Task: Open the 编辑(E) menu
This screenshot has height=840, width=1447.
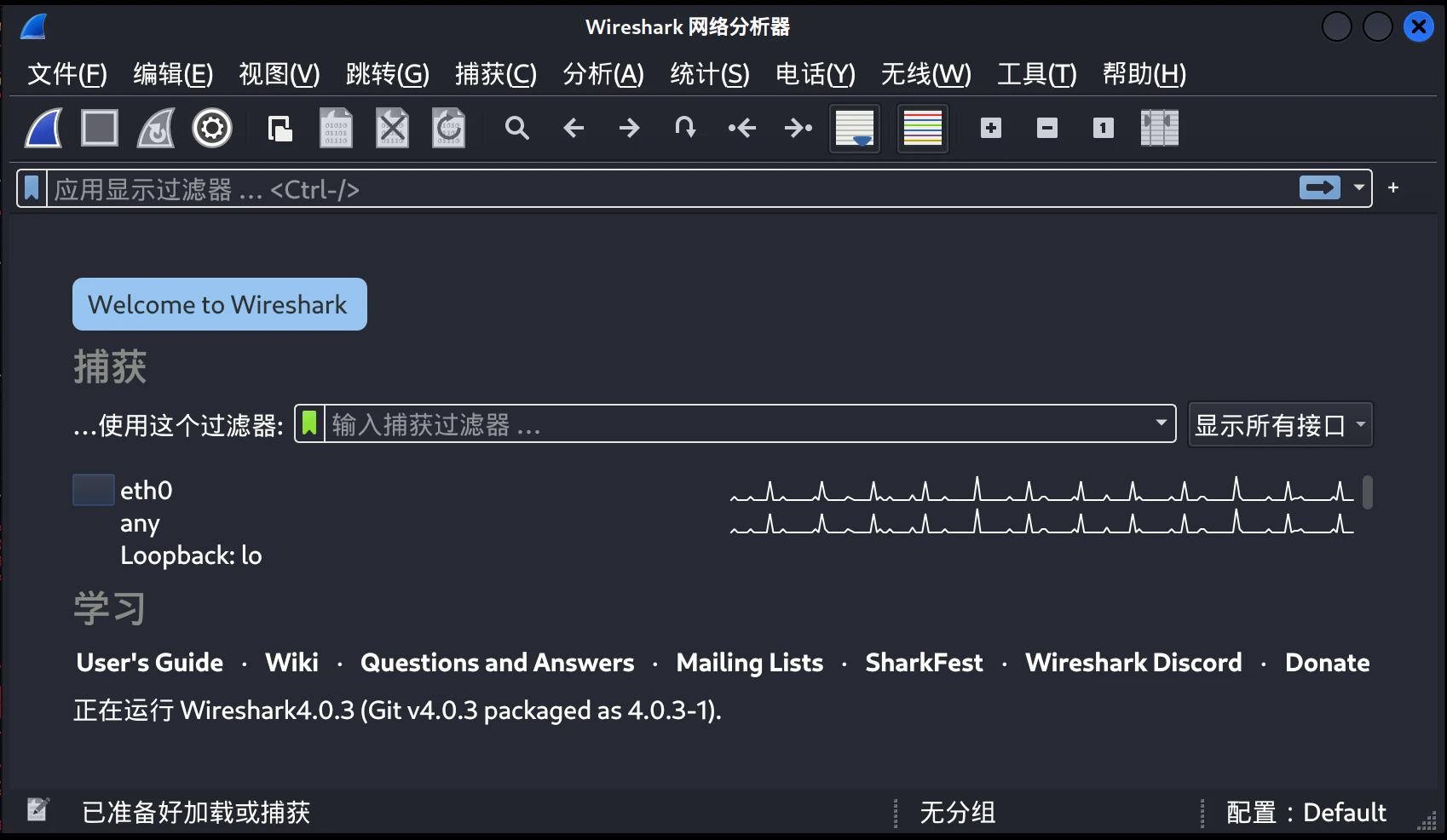Action: coord(173,74)
